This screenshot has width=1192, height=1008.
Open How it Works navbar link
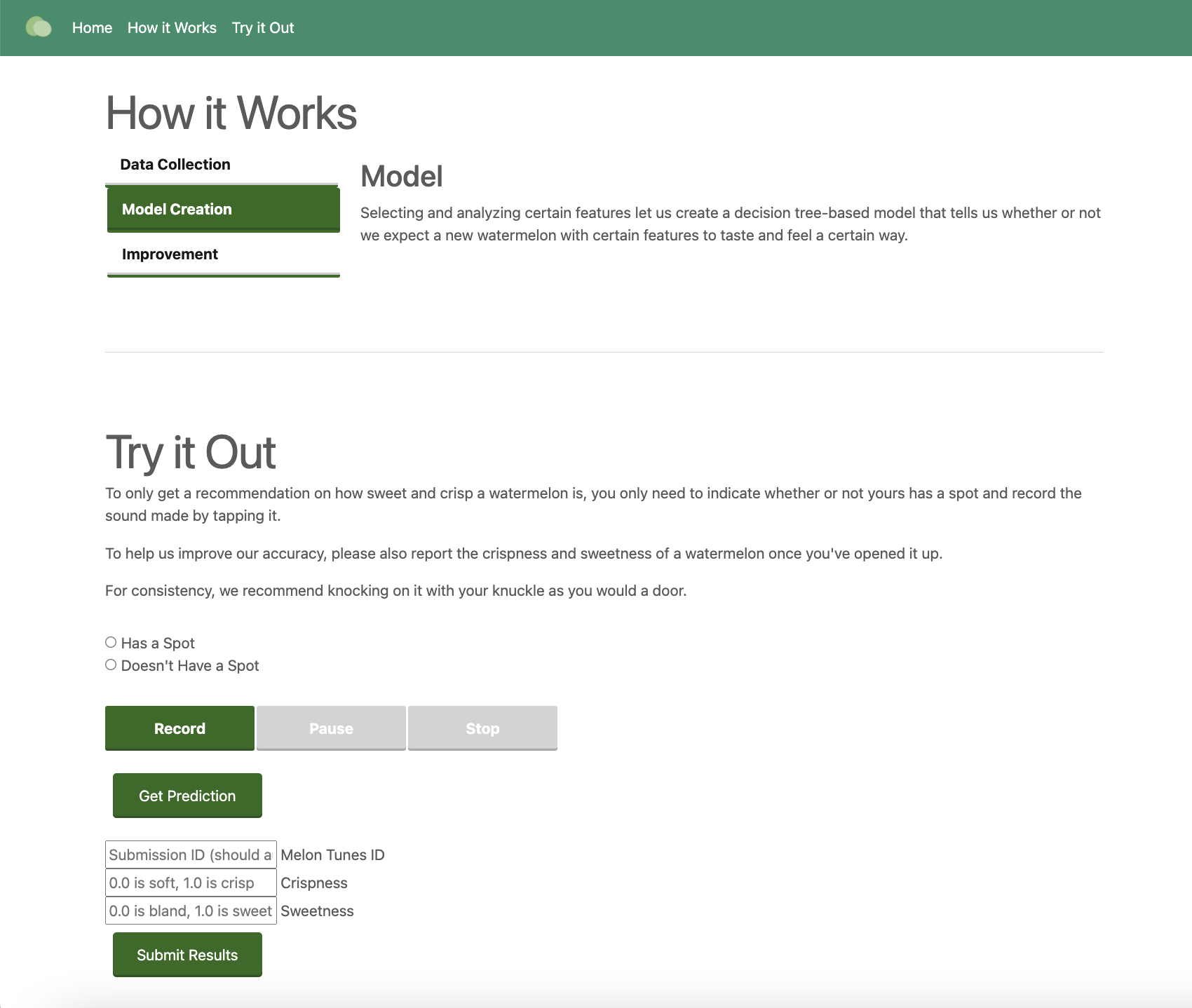pos(172,27)
